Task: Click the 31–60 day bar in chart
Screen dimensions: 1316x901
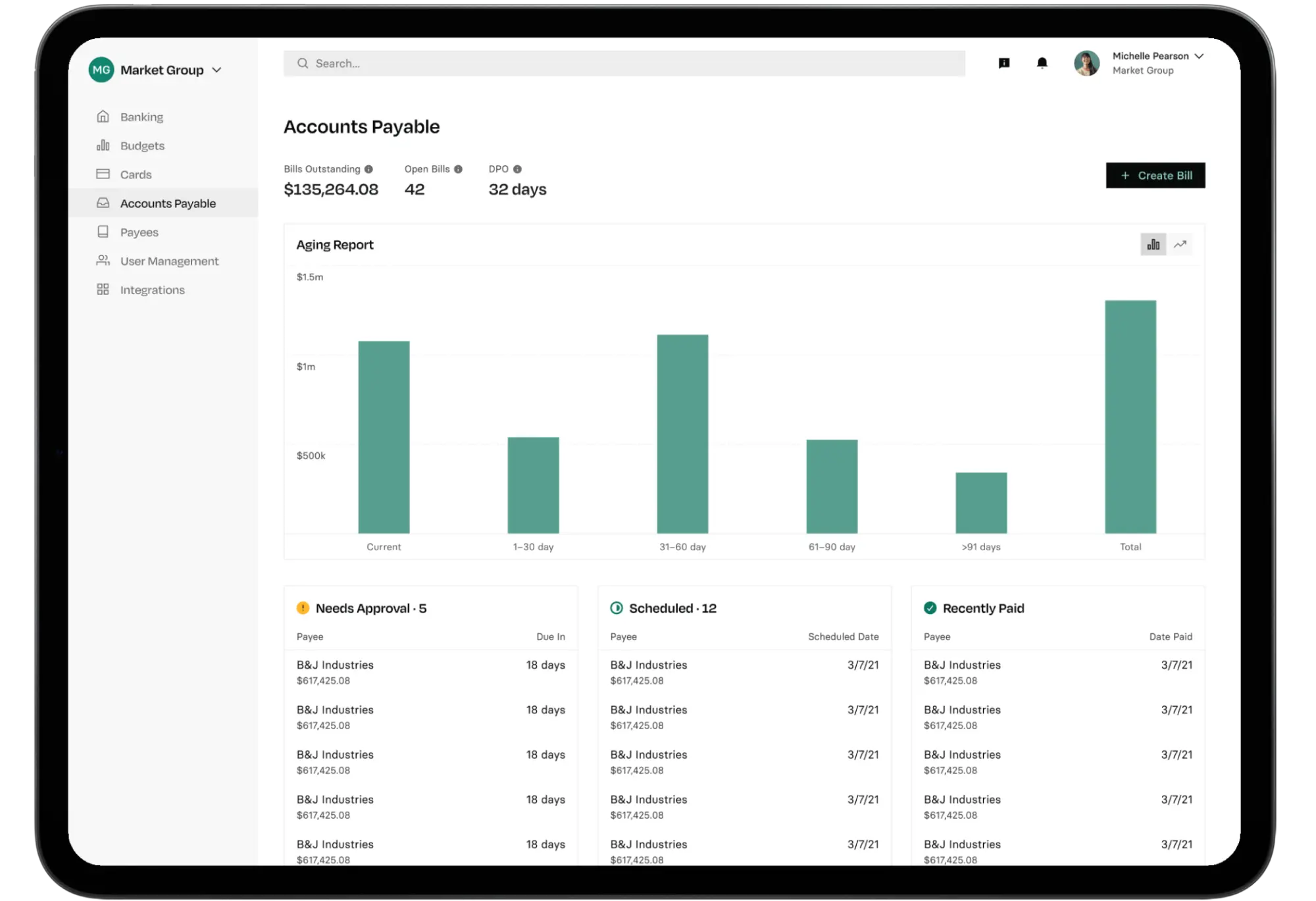Action: click(682, 434)
